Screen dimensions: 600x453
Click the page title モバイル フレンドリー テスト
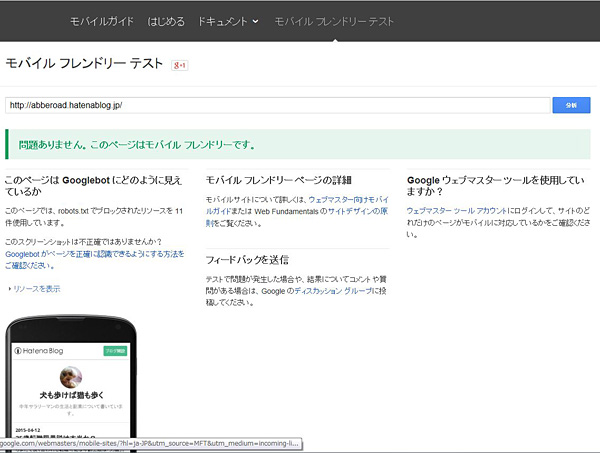pyautogui.click(x=84, y=64)
